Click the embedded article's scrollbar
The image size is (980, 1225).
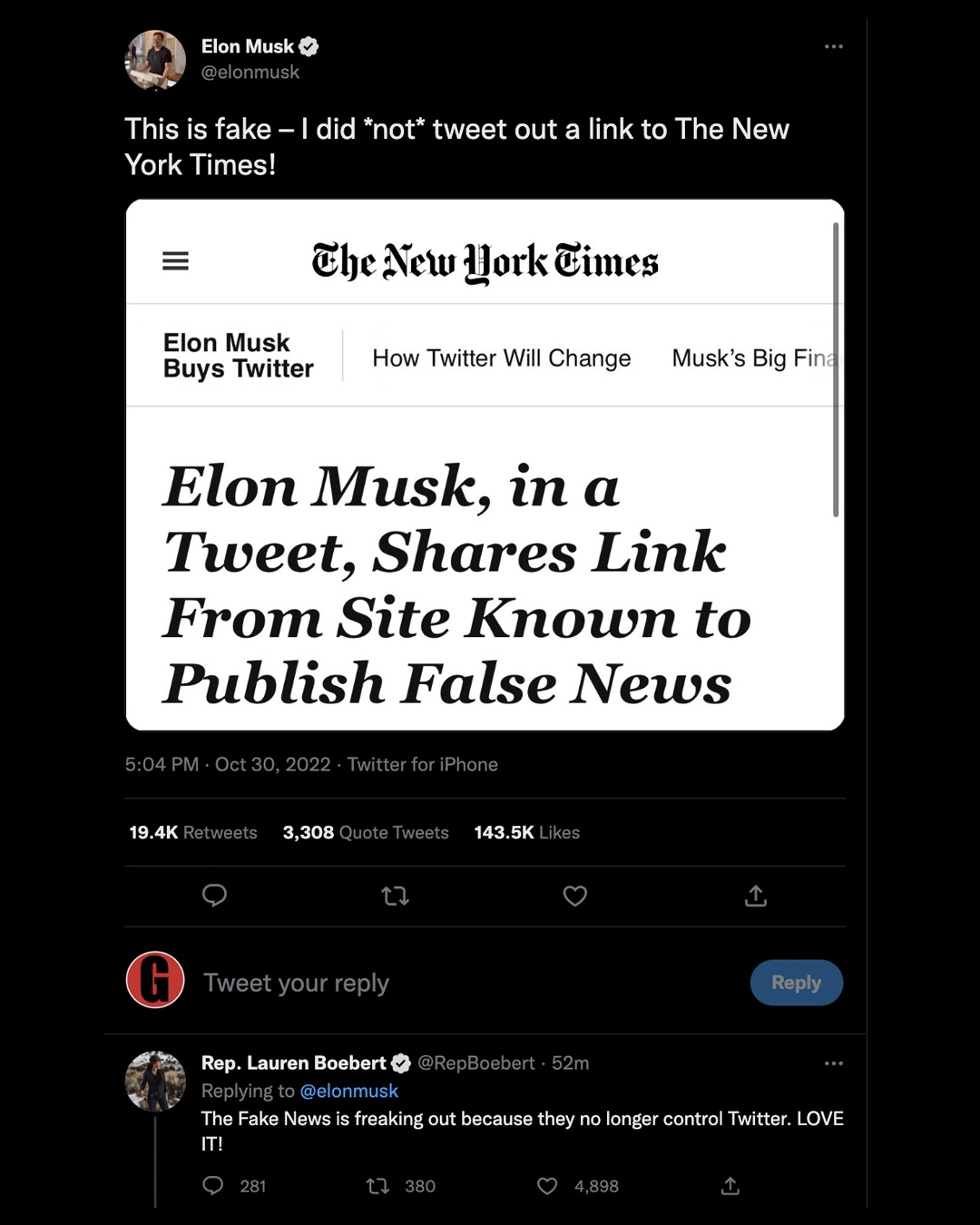pyautogui.click(x=835, y=370)
